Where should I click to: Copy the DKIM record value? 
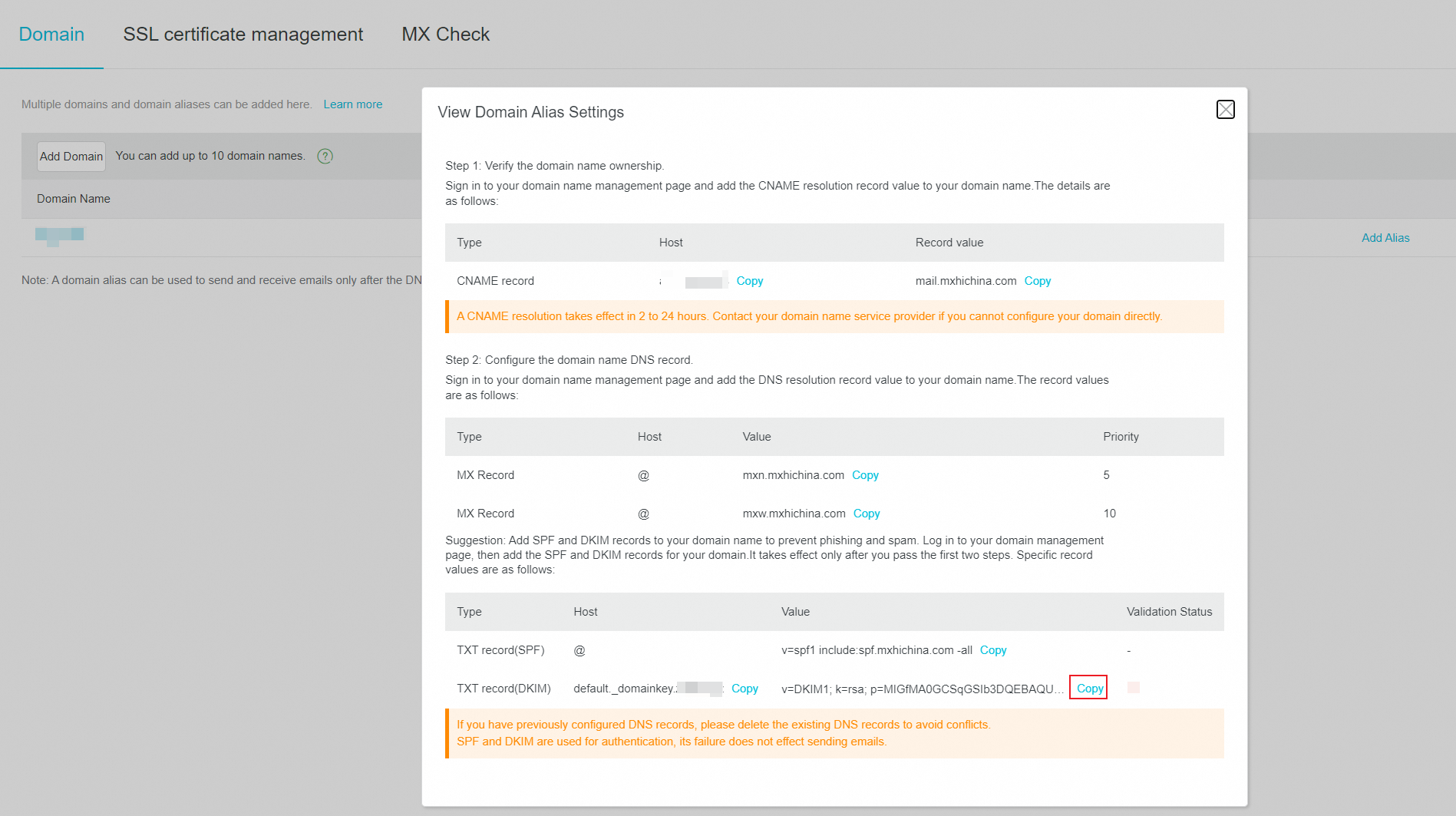(1089, 689)
